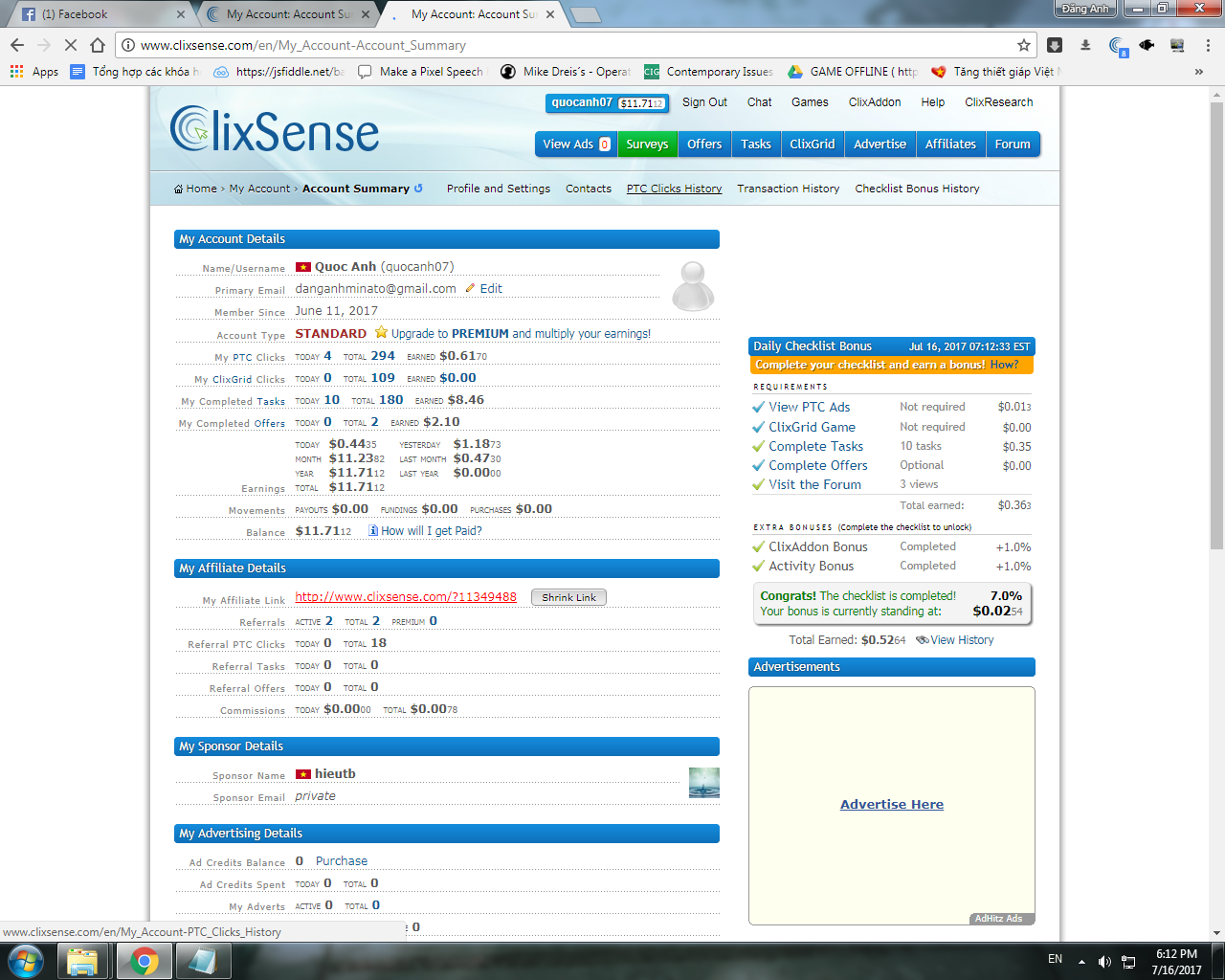Screen dimensions: 1225x980
Task: Open PTC Clicks History
Action: [675, 189]
